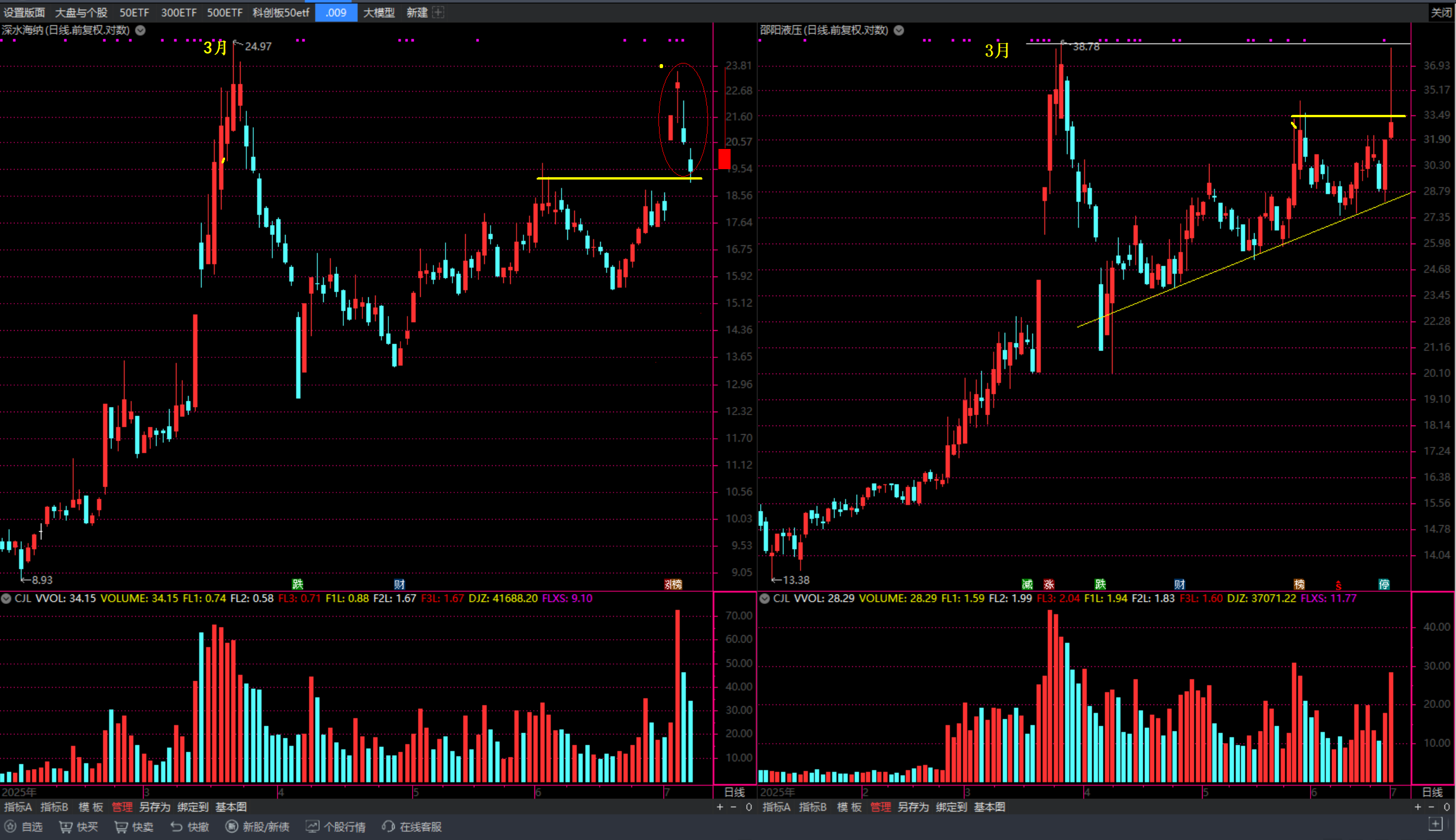The height and width of the screenshot is (840, 1456).
Task: Select 指标B under the left chart
Action: pos(54,807)
